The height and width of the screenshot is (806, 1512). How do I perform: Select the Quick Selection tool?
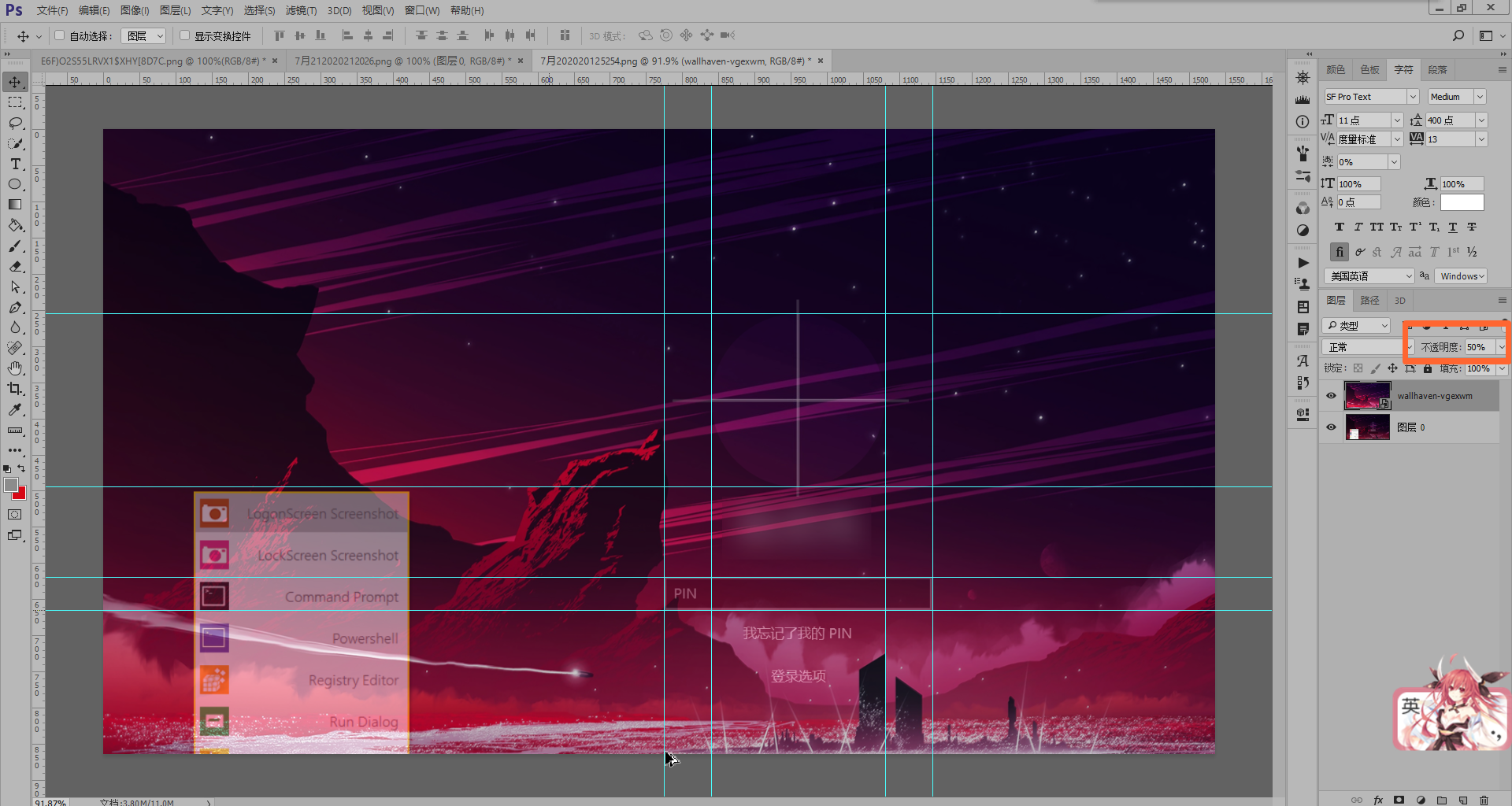[x=15, y=143]
